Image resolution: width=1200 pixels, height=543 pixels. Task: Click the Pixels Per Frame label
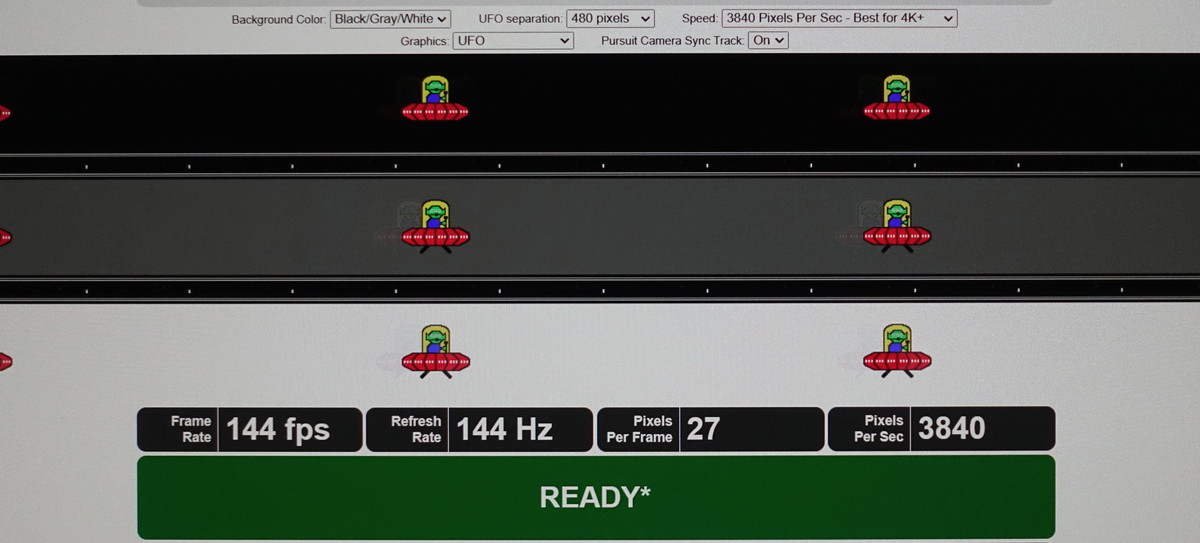point(639,429)
